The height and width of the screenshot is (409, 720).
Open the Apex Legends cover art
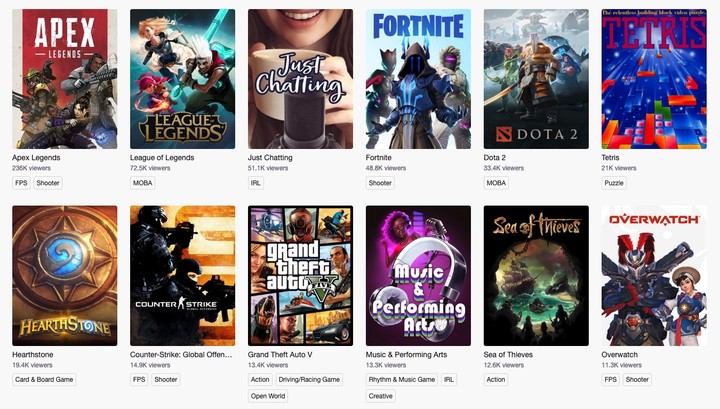tap(64, 79)
